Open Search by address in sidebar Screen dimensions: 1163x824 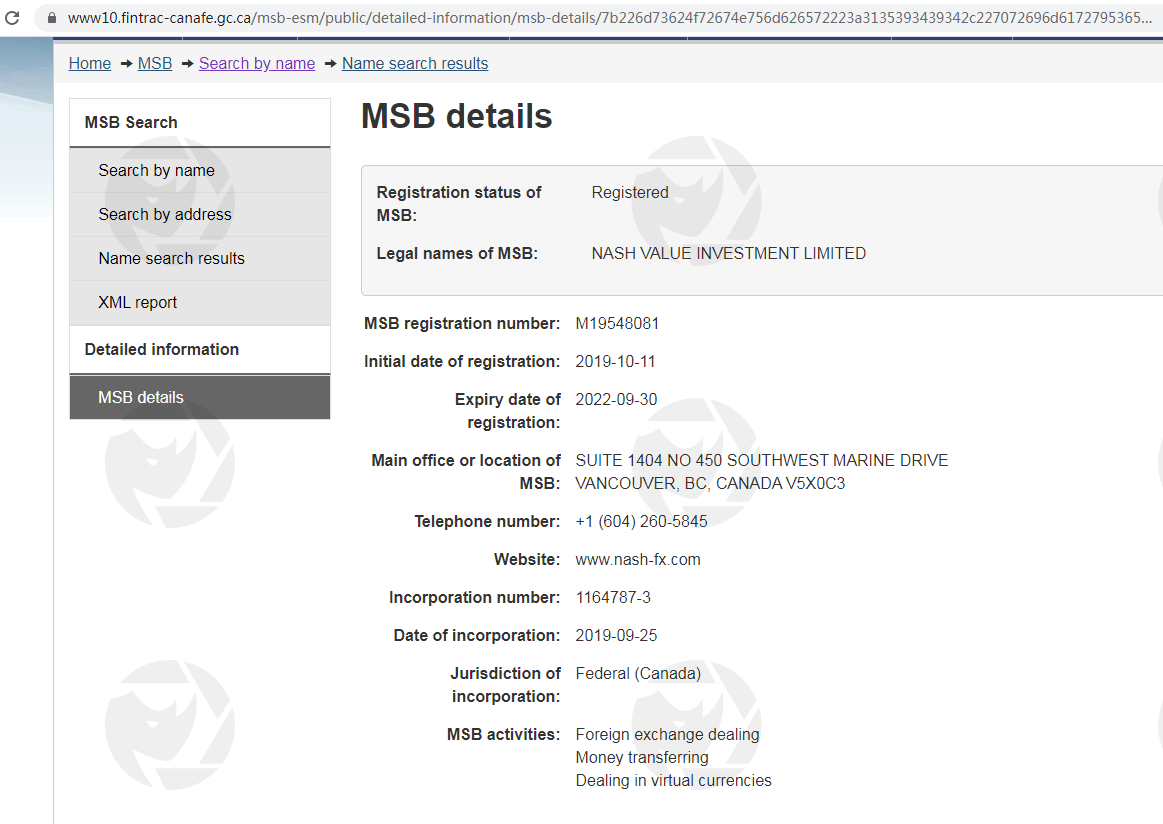pos(164,214)
